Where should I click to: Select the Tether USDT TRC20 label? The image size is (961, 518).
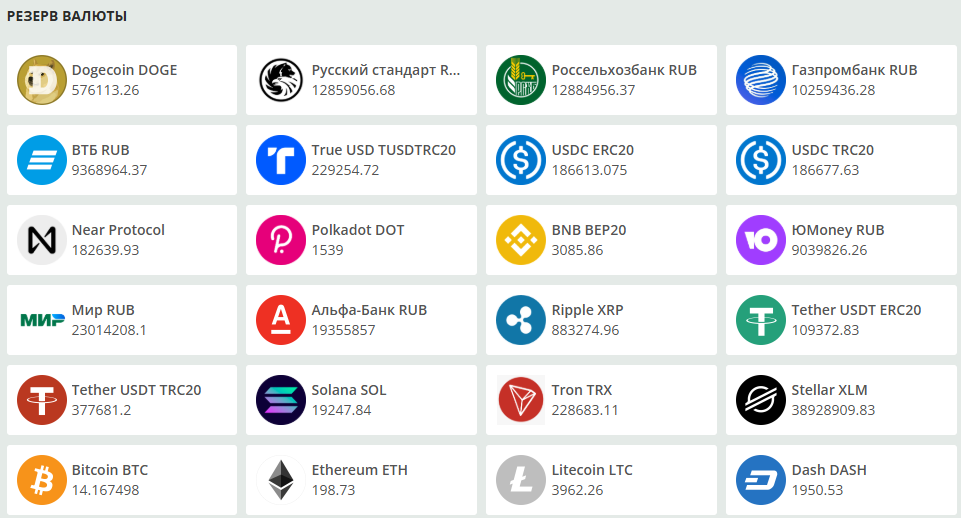pyautogui.click(x=136, y=390)
